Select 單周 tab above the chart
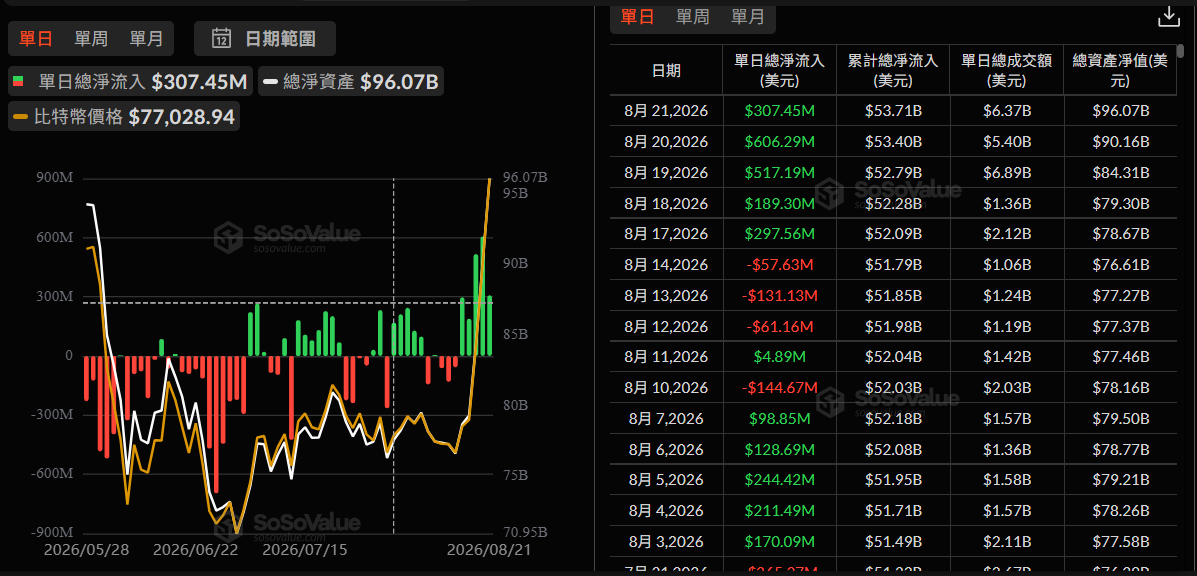 pyautogui.click(x=91, y=38)
